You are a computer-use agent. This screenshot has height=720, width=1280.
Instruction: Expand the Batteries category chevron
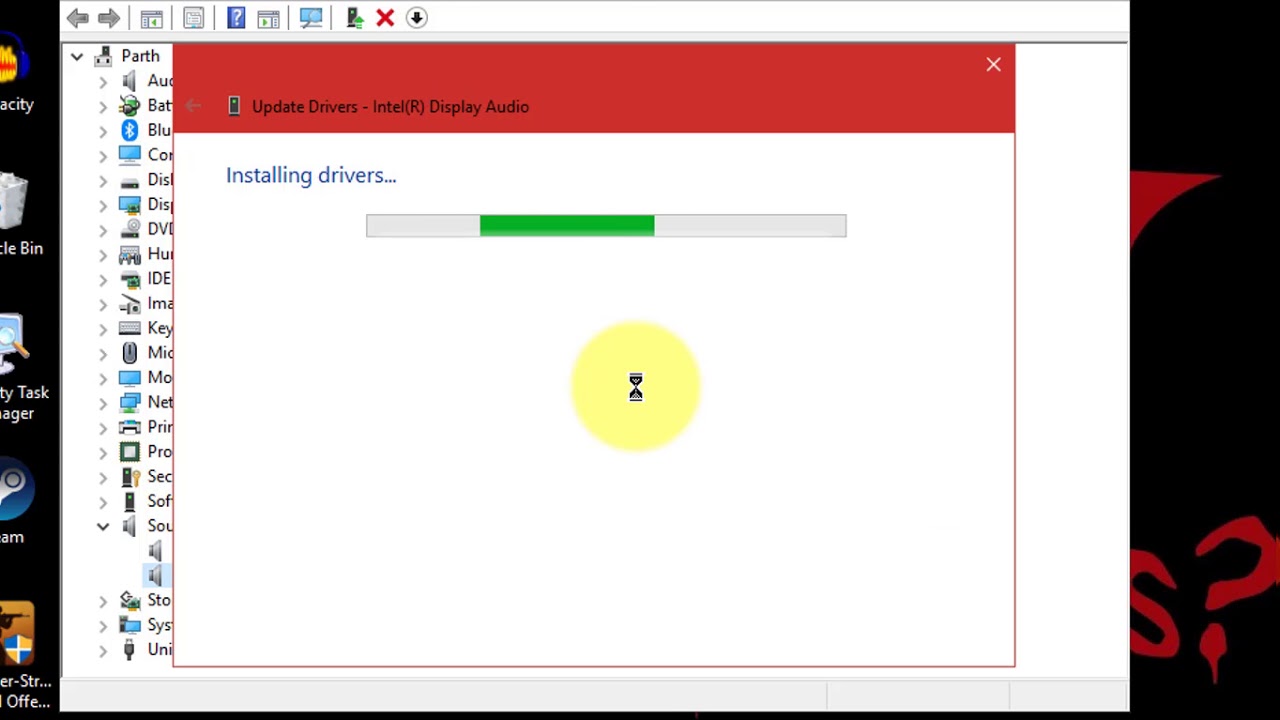coord(103,106)
